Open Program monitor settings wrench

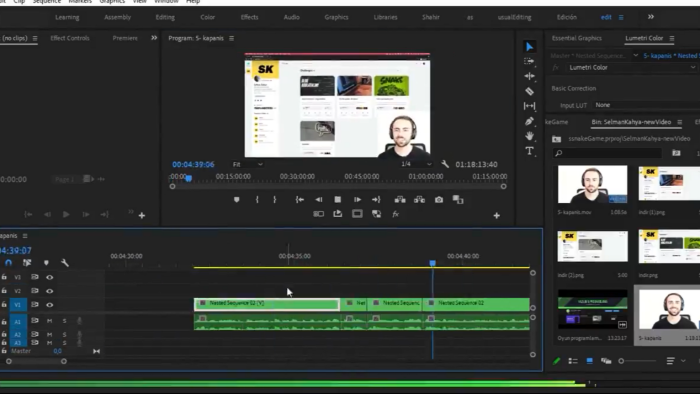click(x=445, y=164)
